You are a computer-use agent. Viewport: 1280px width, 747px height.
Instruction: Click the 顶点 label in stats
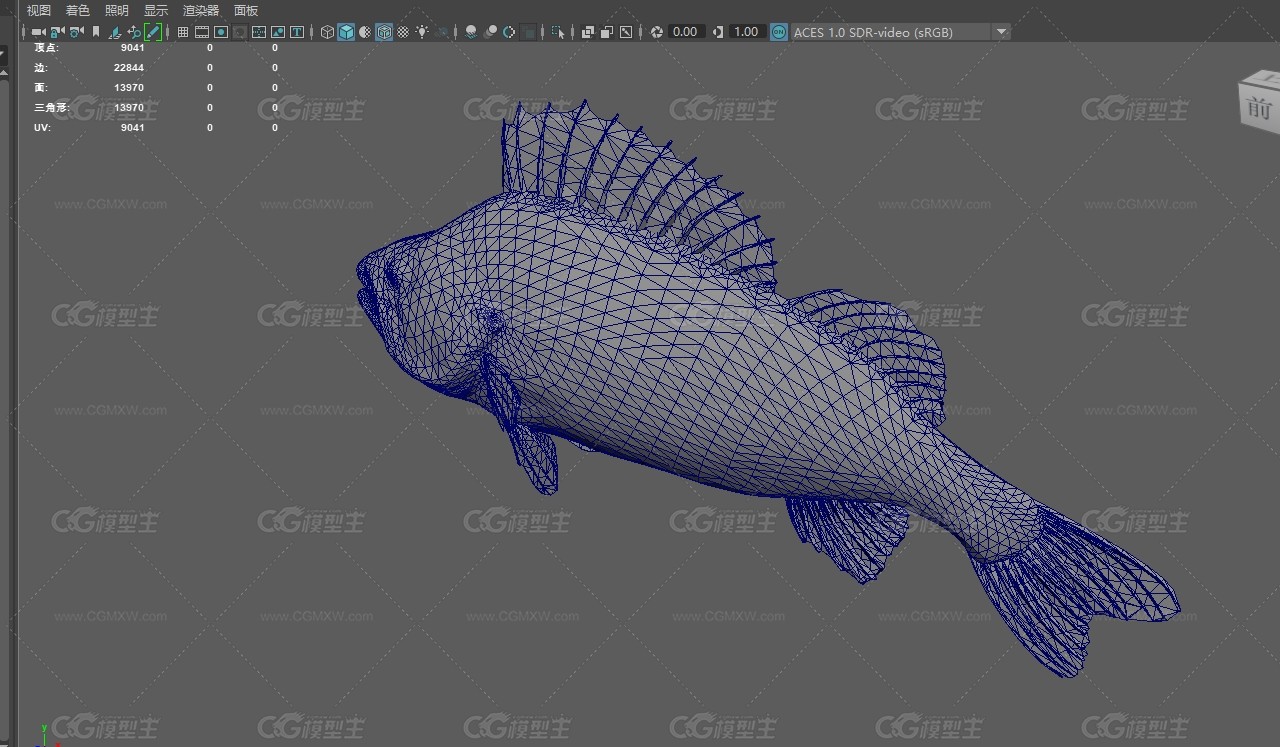point(46,48)
